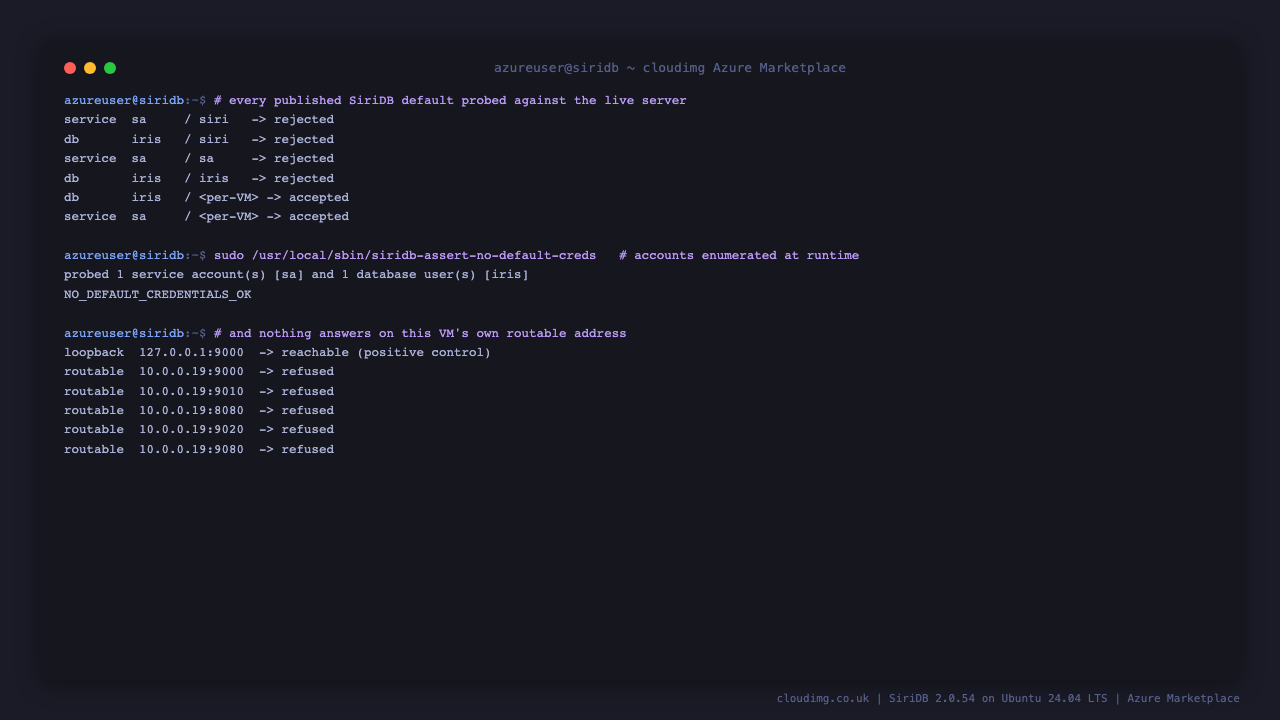Select the line 'db iris / siri -> rejected'

[x=199, y=140]
